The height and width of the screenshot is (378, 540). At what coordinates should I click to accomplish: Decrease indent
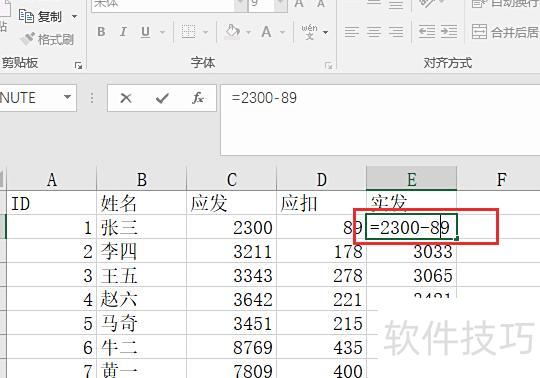point(427,32)
